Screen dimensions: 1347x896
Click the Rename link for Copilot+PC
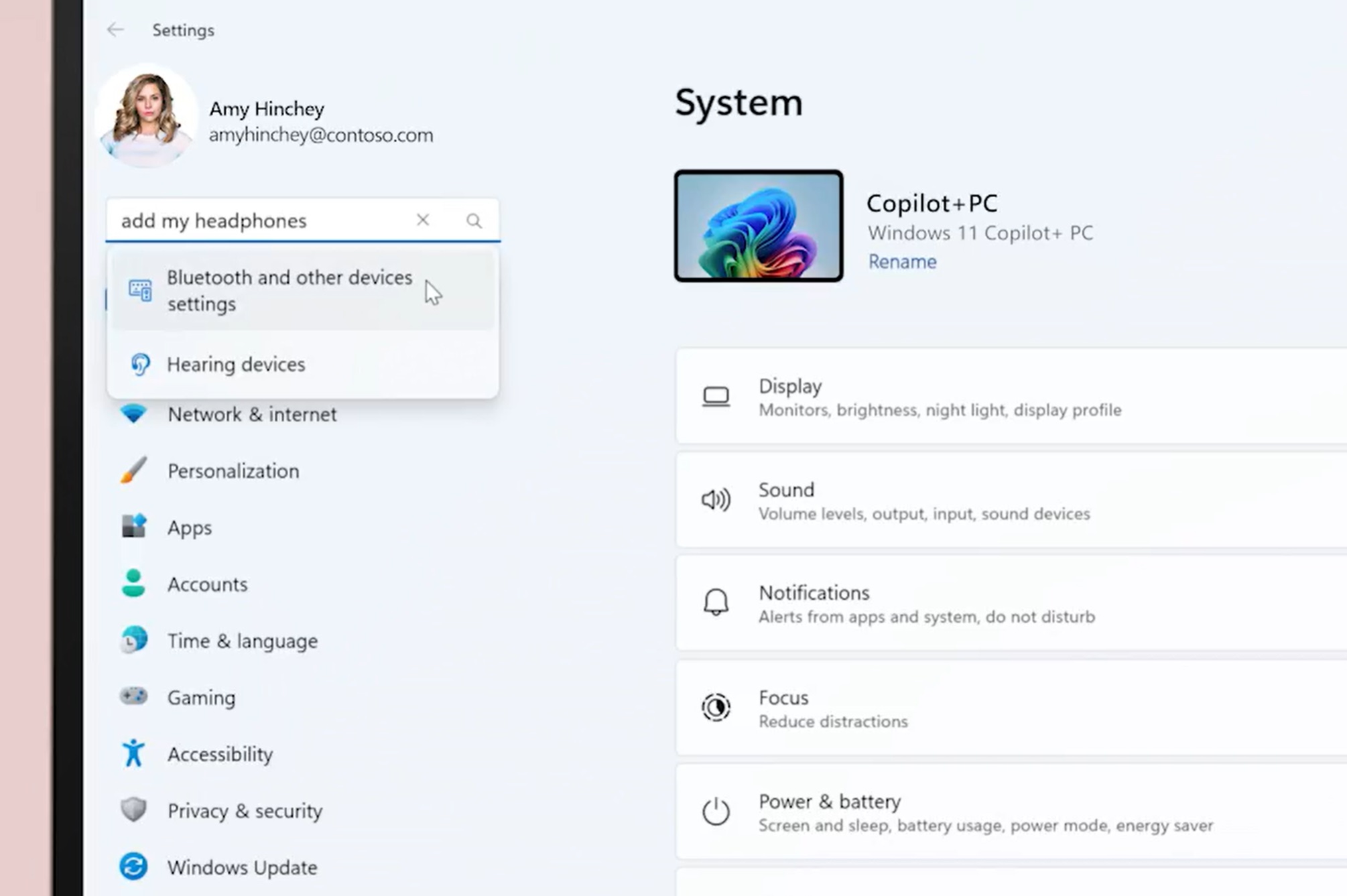(x=901, y=261)
